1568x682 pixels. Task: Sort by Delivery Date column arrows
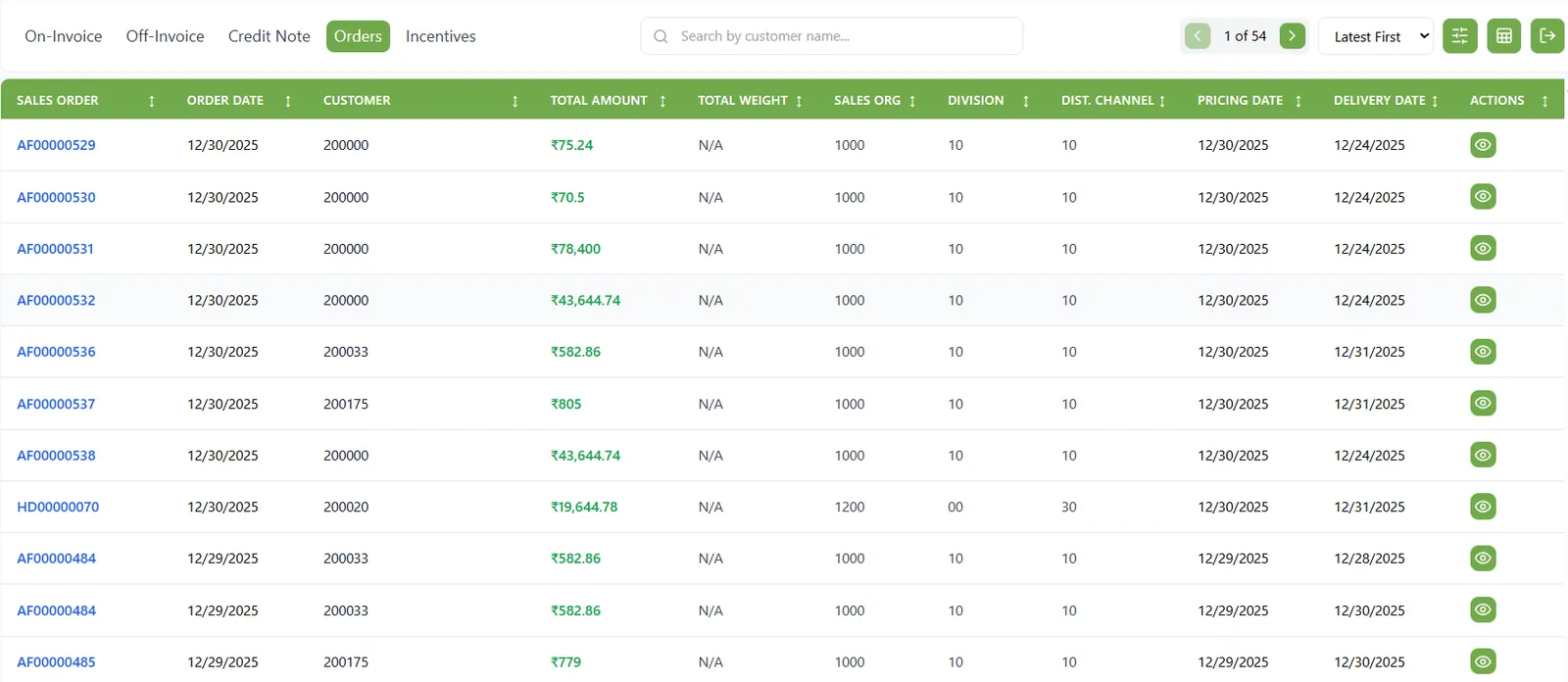tap(1435, 101)
